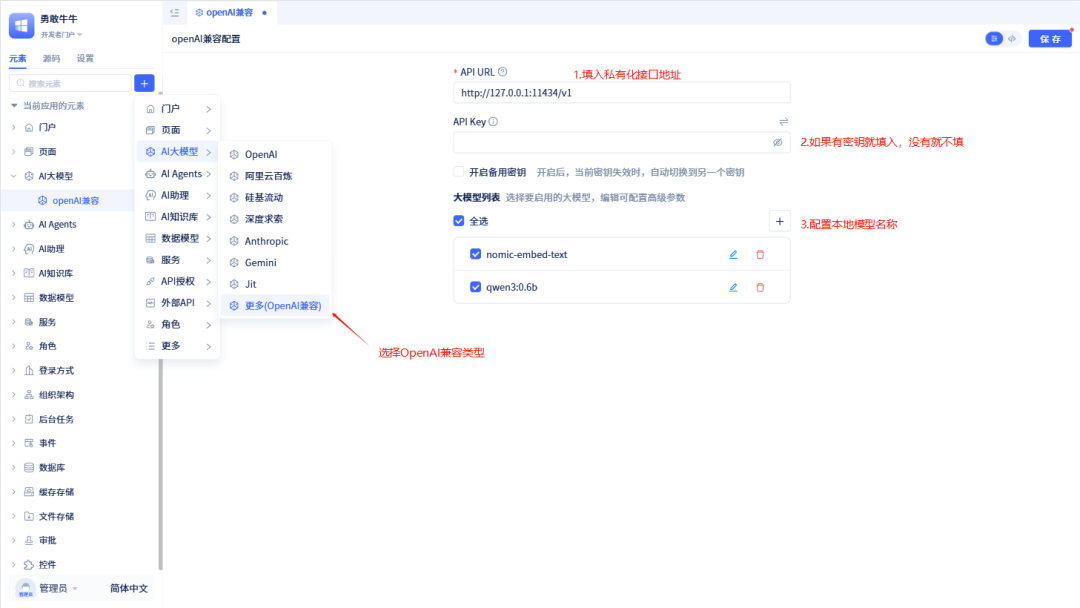Click the swap icon above API Key field
Screen dimensions: 1080x608
[x=784, y=122]
